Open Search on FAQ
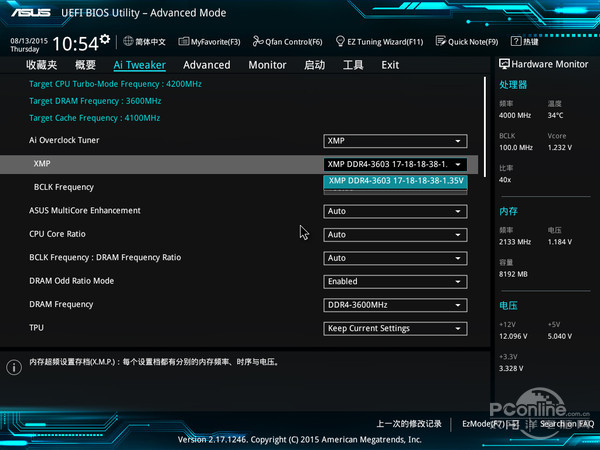Viewport: 600px width, 450px height. (567, 424)
